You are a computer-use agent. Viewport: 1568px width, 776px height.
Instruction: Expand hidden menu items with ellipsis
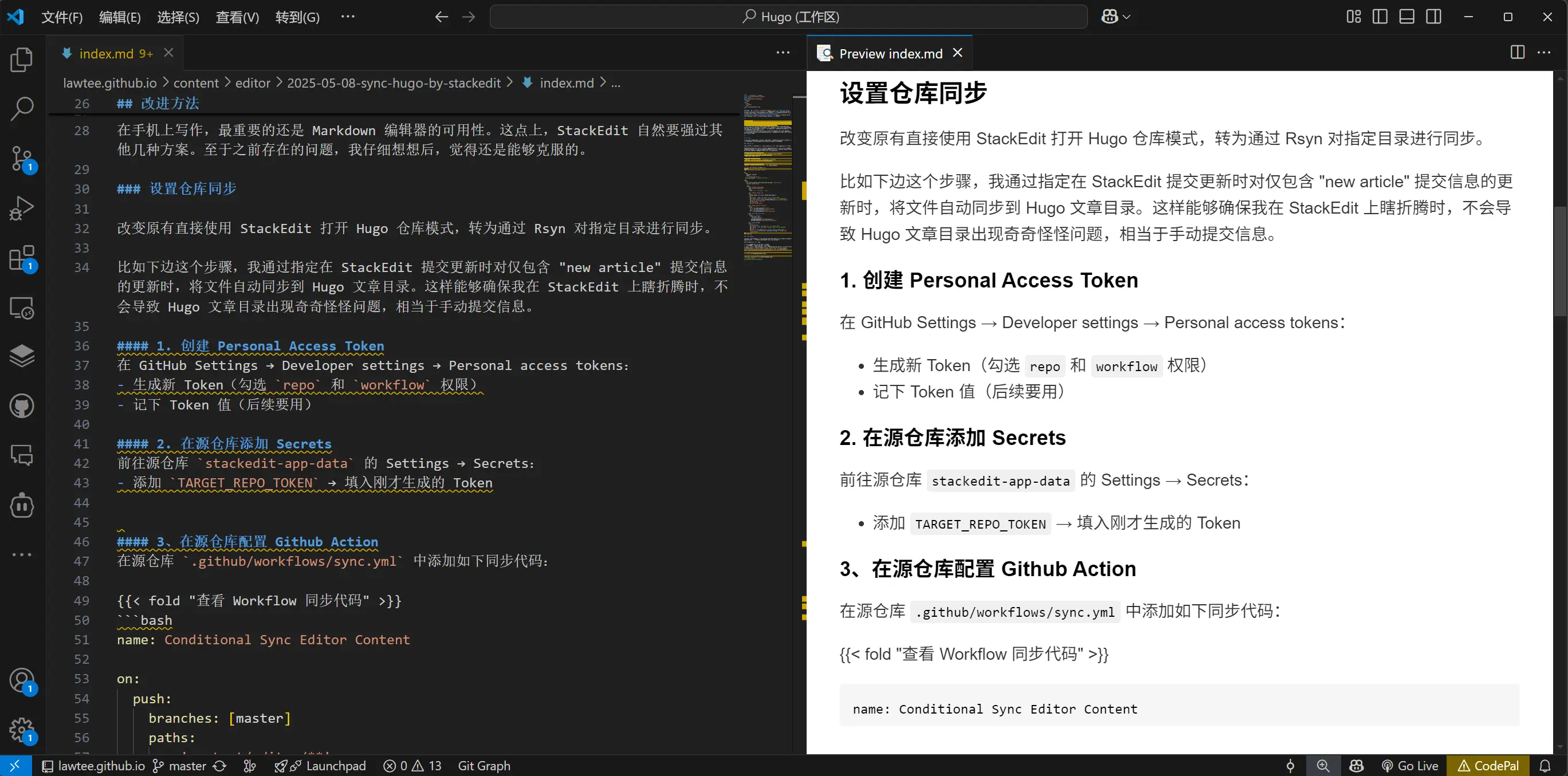pyautogui.click(x=348, y=17)
